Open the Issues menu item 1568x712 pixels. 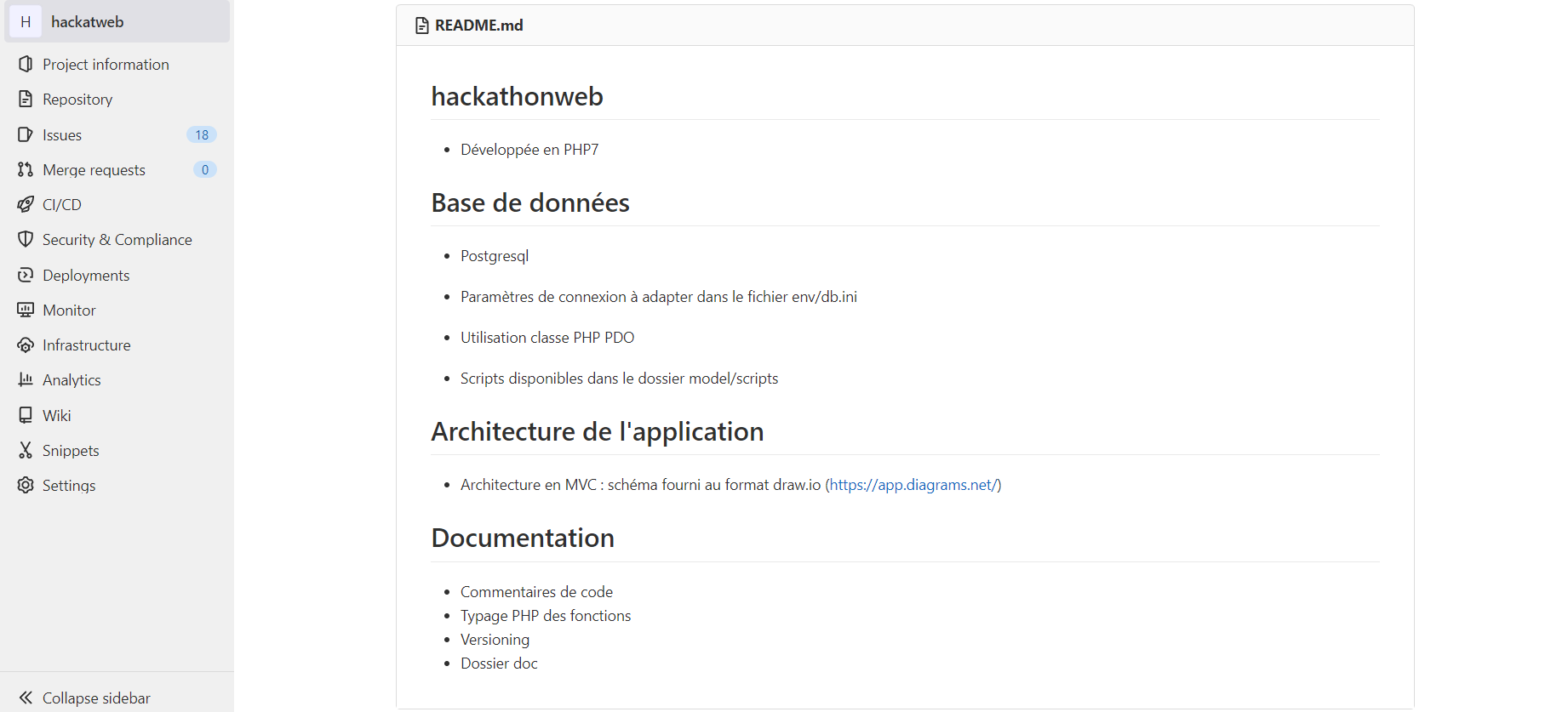(62, 135)
